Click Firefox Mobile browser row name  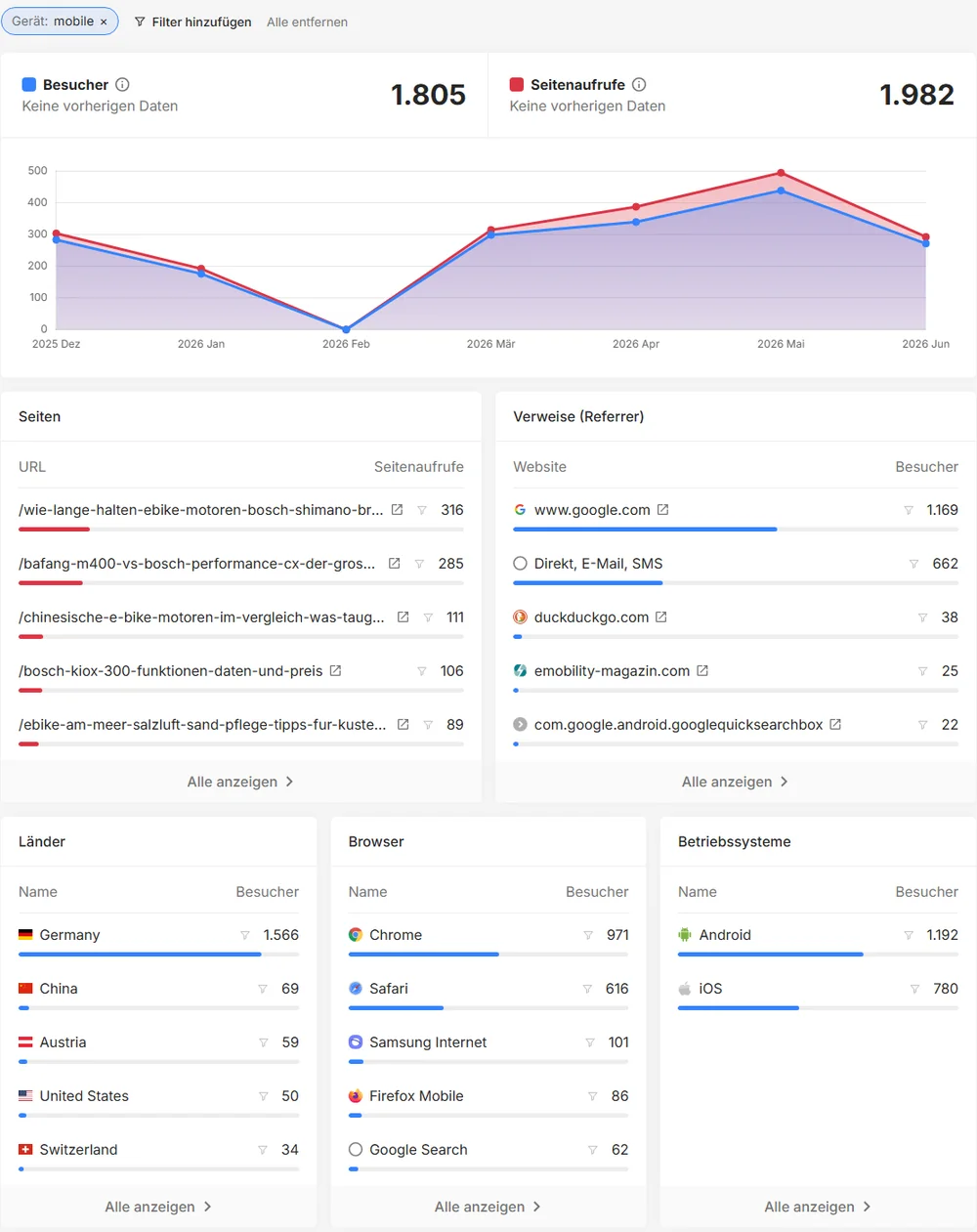pyautogui.click(x=416, y=1096)
